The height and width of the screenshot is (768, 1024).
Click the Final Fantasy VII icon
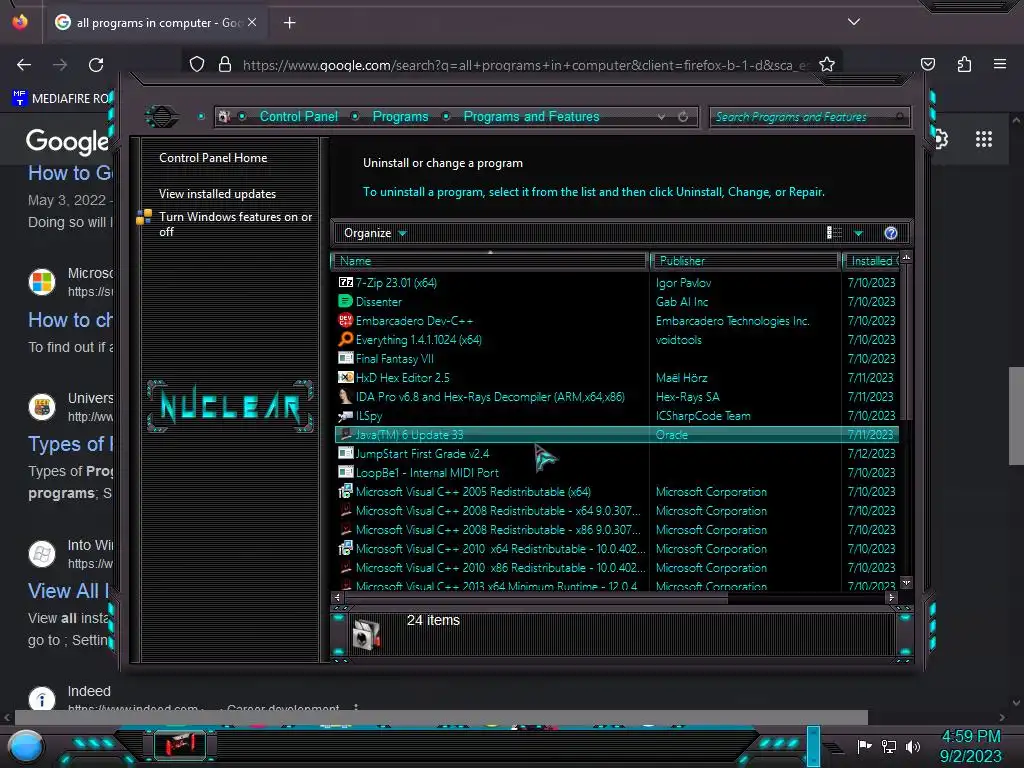point(345,359)
